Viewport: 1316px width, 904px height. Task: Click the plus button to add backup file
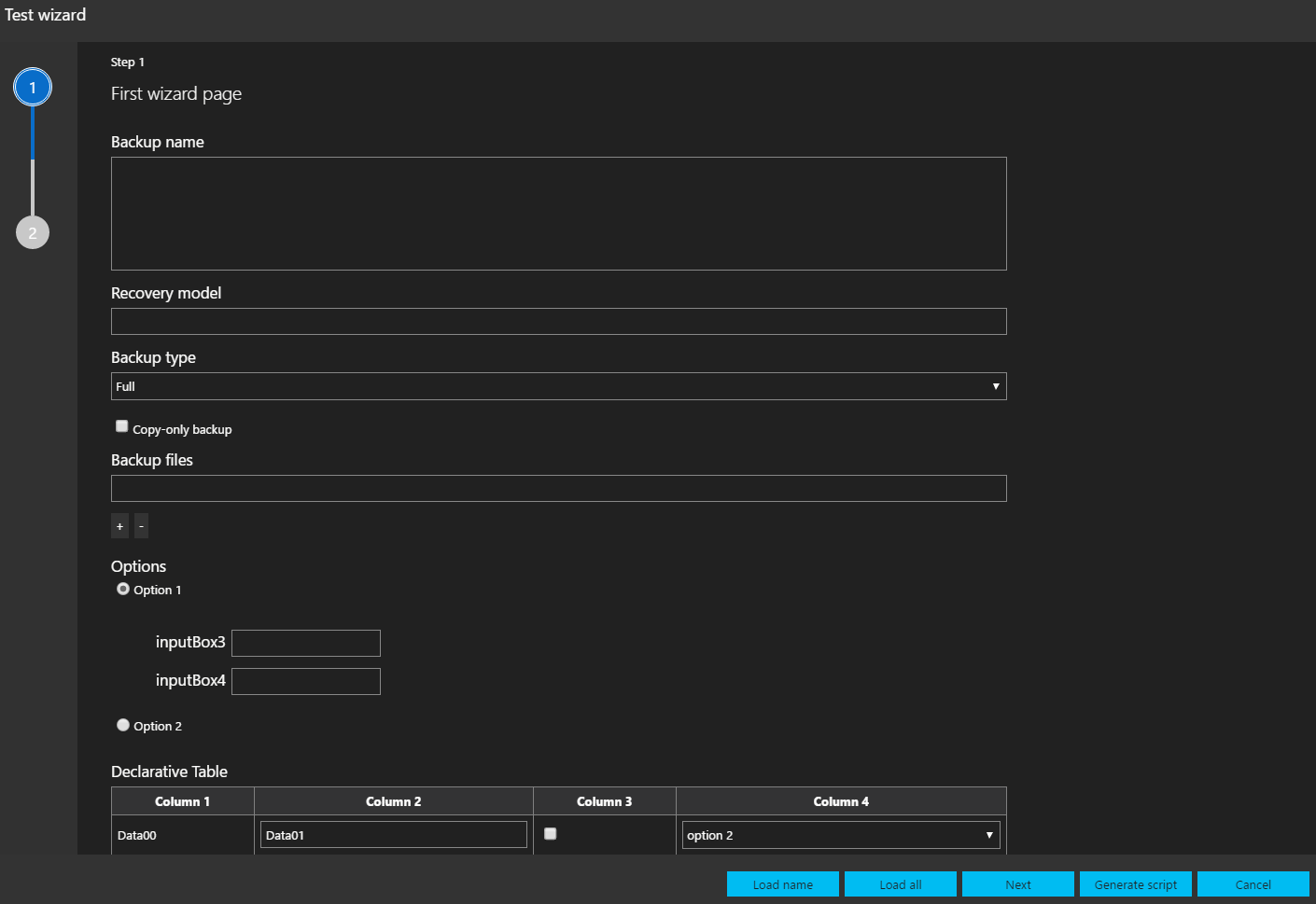tap(119, 526)
